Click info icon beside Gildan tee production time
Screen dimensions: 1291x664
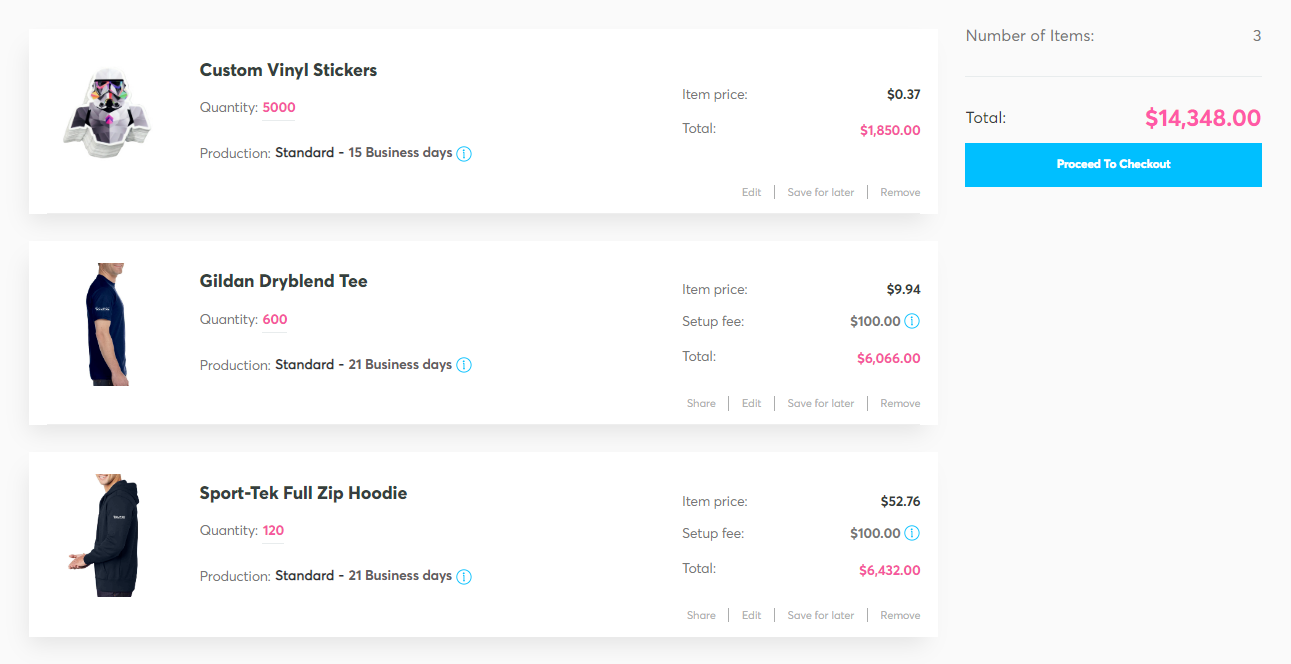(464, 365)
